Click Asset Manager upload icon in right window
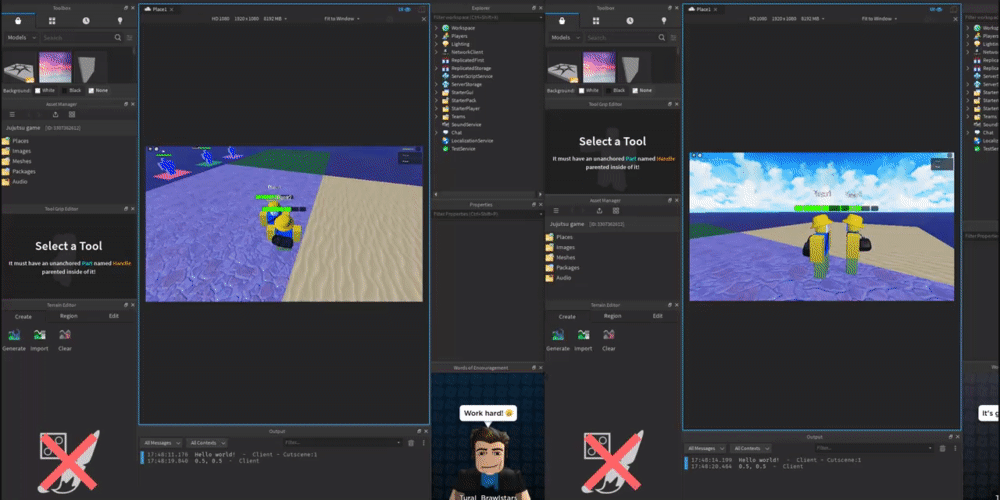 [599, 210]
